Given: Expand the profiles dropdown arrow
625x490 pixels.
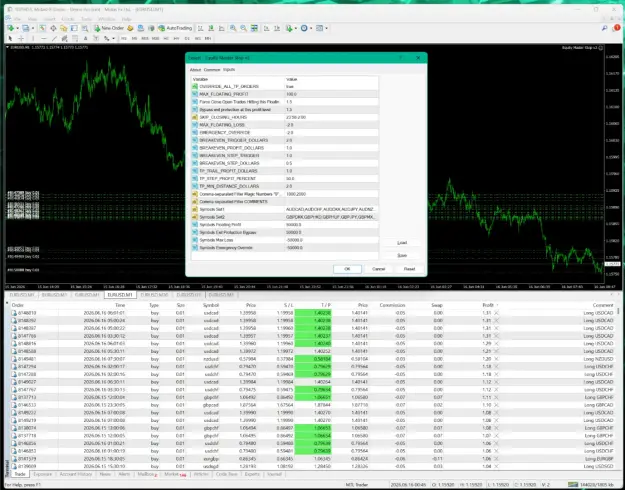Looking at the screenshot, I should pos(33,28).
